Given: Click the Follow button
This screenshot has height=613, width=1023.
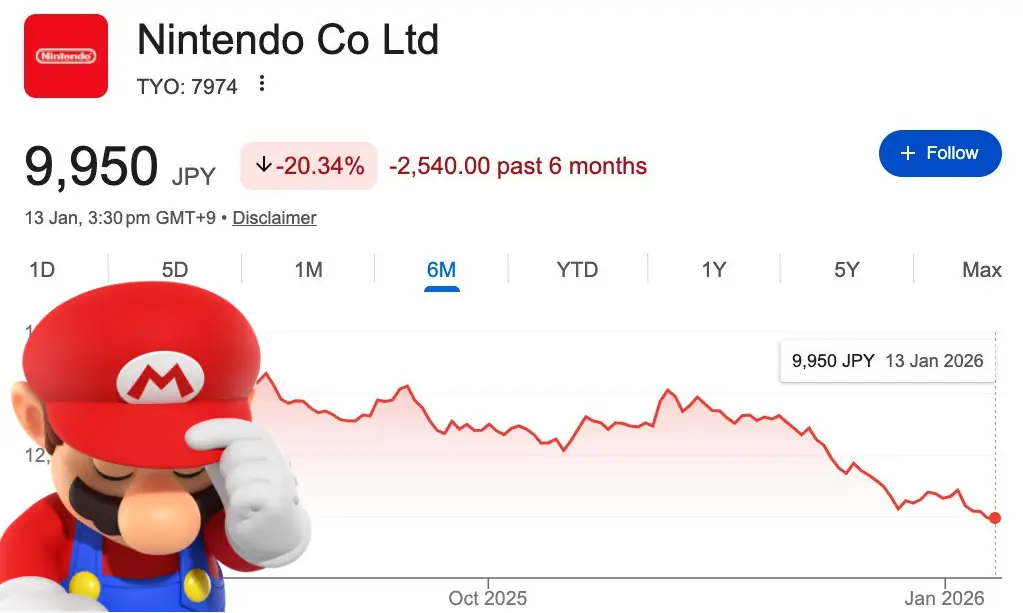Looking at the screenshot, I should click(940, 153).
